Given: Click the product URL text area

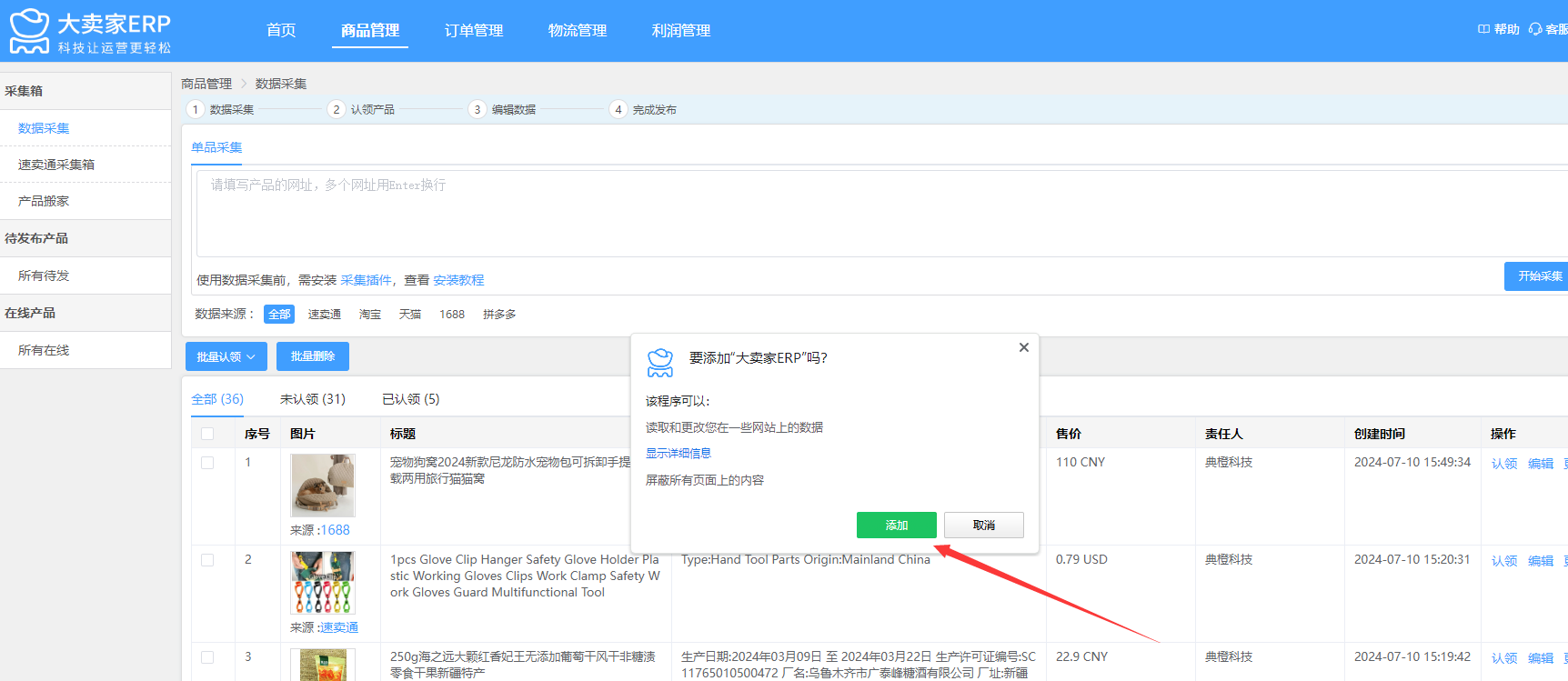Looking at the screenshot, I should [882, 213].
